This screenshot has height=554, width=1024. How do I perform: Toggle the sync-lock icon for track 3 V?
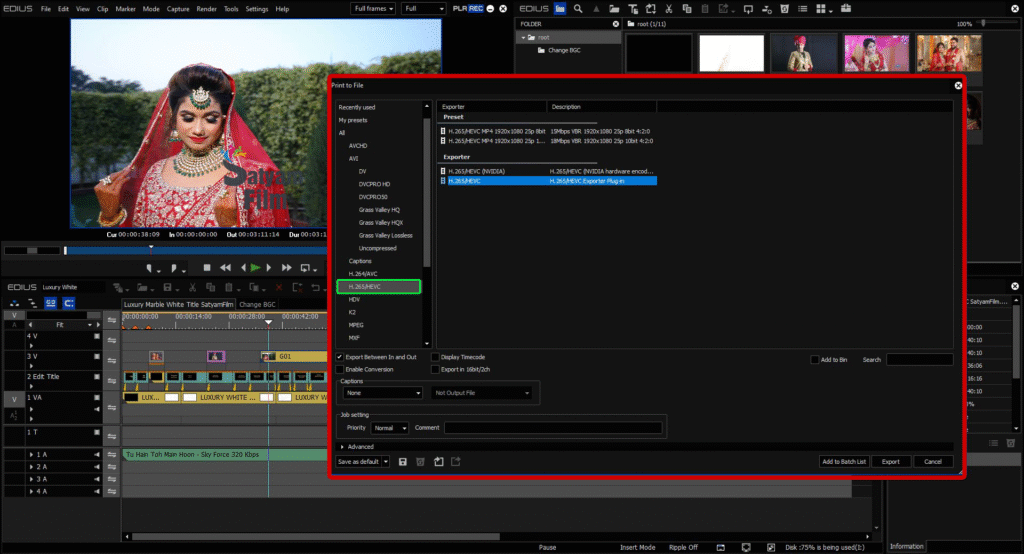(x=112, y=361)
